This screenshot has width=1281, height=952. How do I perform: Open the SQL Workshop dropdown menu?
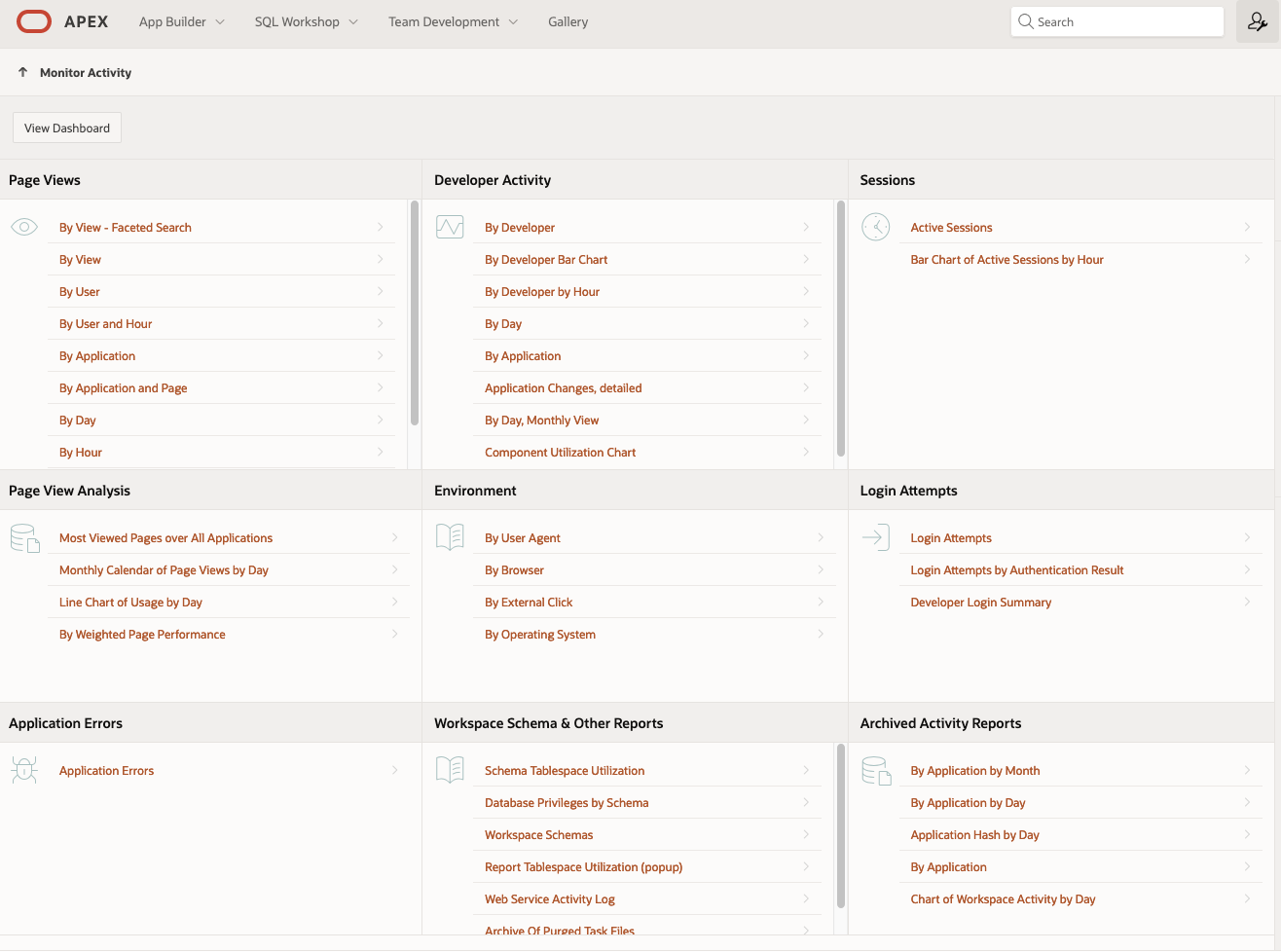[306, 20]
